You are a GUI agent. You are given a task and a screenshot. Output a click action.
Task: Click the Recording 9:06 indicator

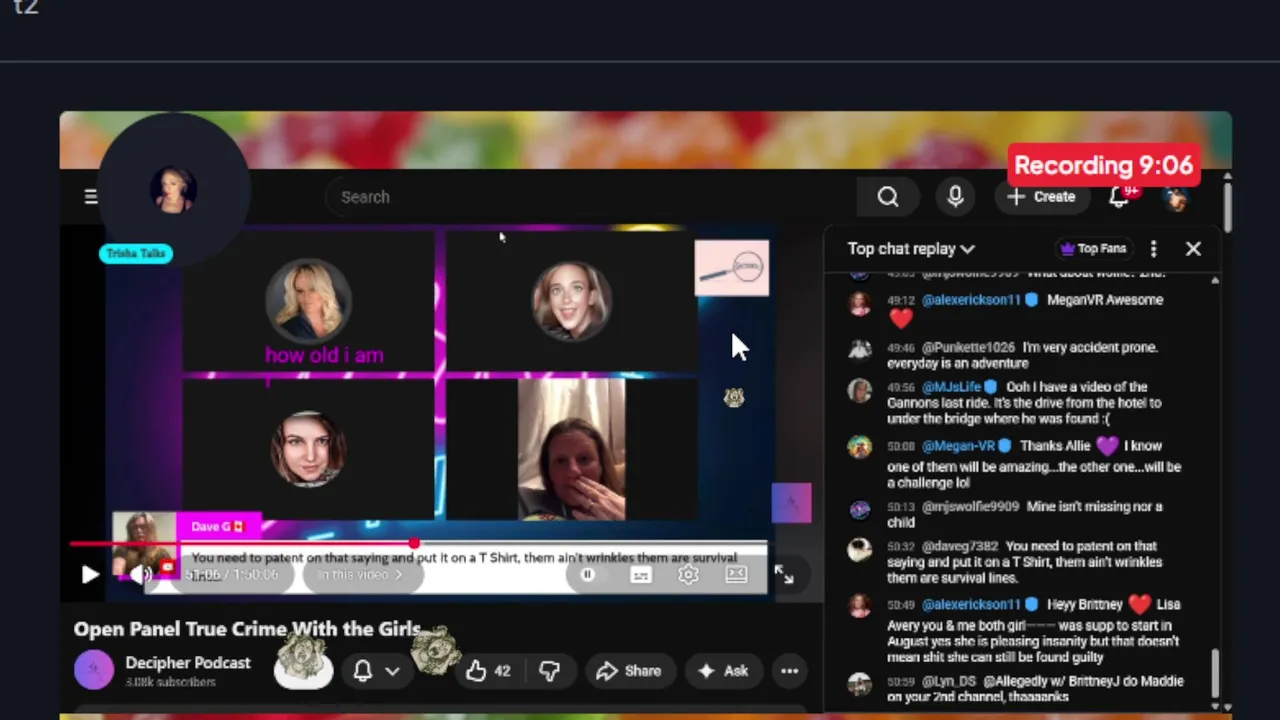pos(1104,166)
